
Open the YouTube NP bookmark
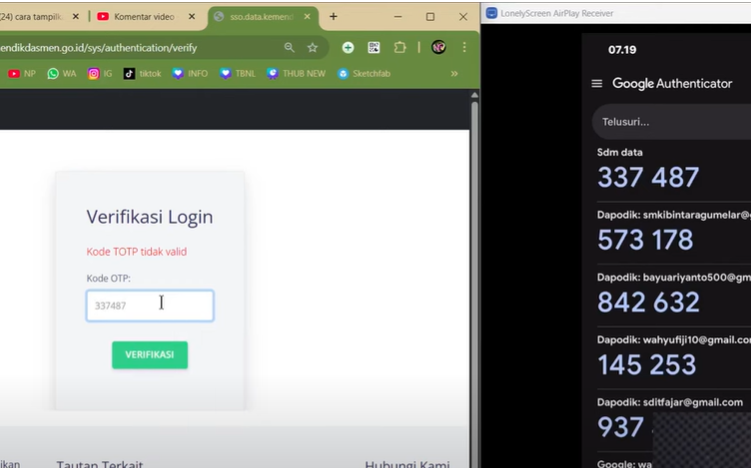coord(22,73)
